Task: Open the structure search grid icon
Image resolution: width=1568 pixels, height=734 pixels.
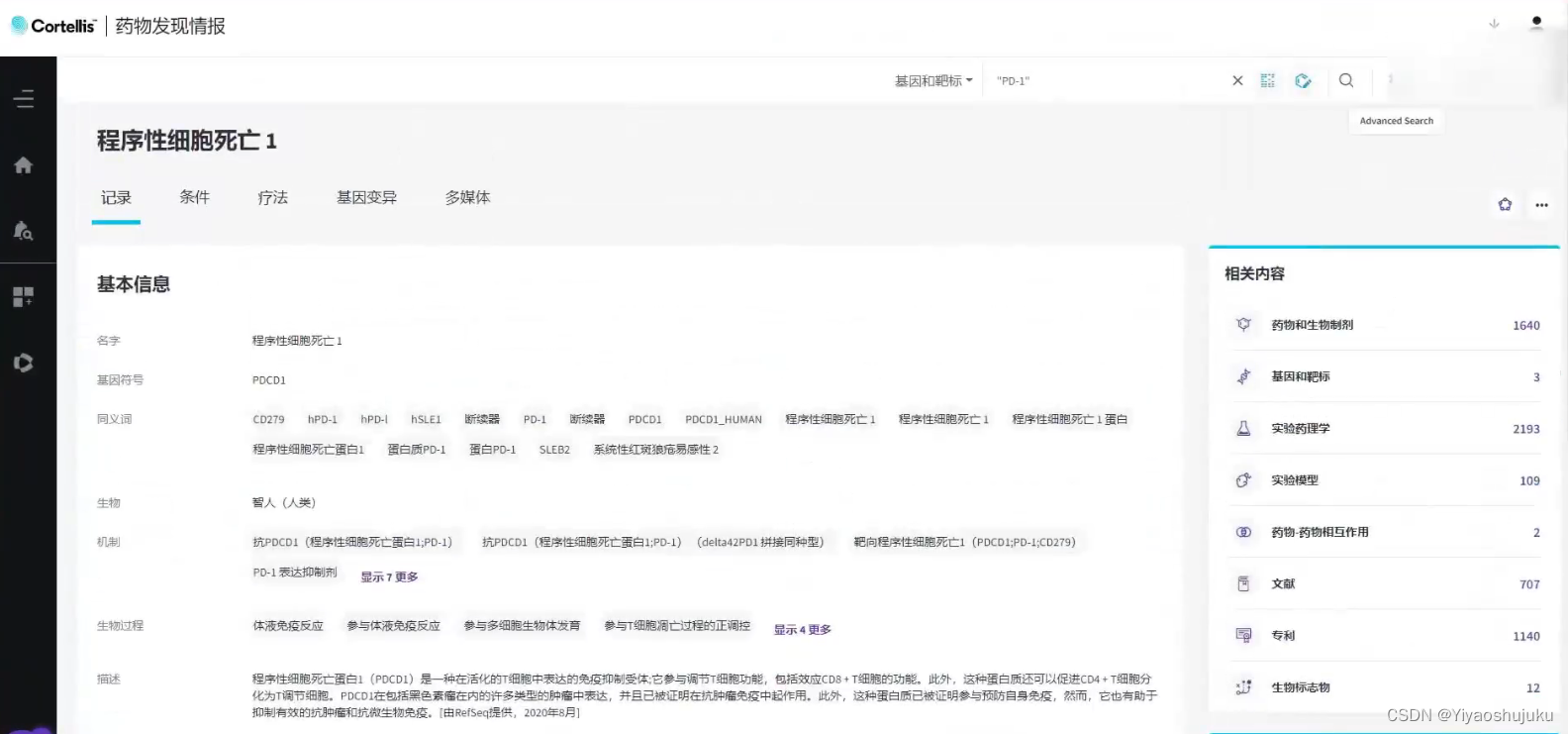Action: point(1268,81)
